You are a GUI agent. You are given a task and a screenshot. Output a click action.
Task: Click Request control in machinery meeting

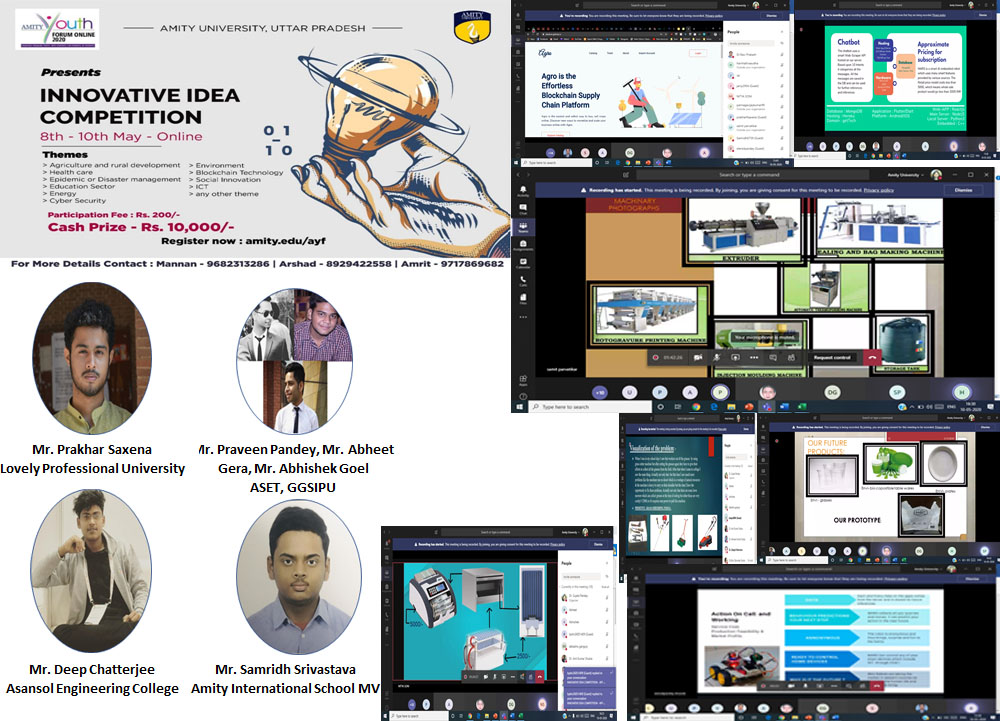[x=832, y=358]
